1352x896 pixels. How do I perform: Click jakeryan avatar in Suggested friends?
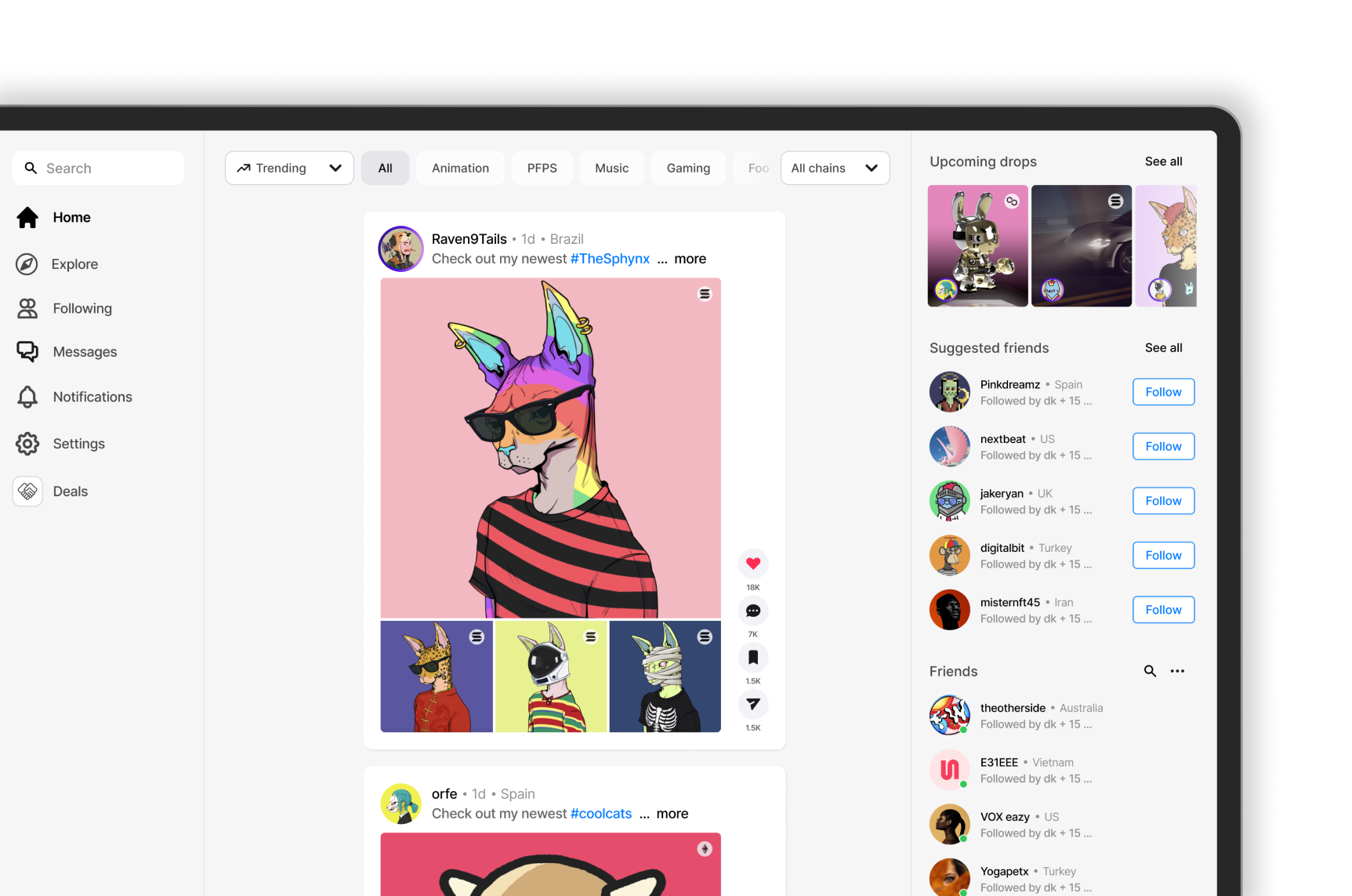(x=950, y=501)
